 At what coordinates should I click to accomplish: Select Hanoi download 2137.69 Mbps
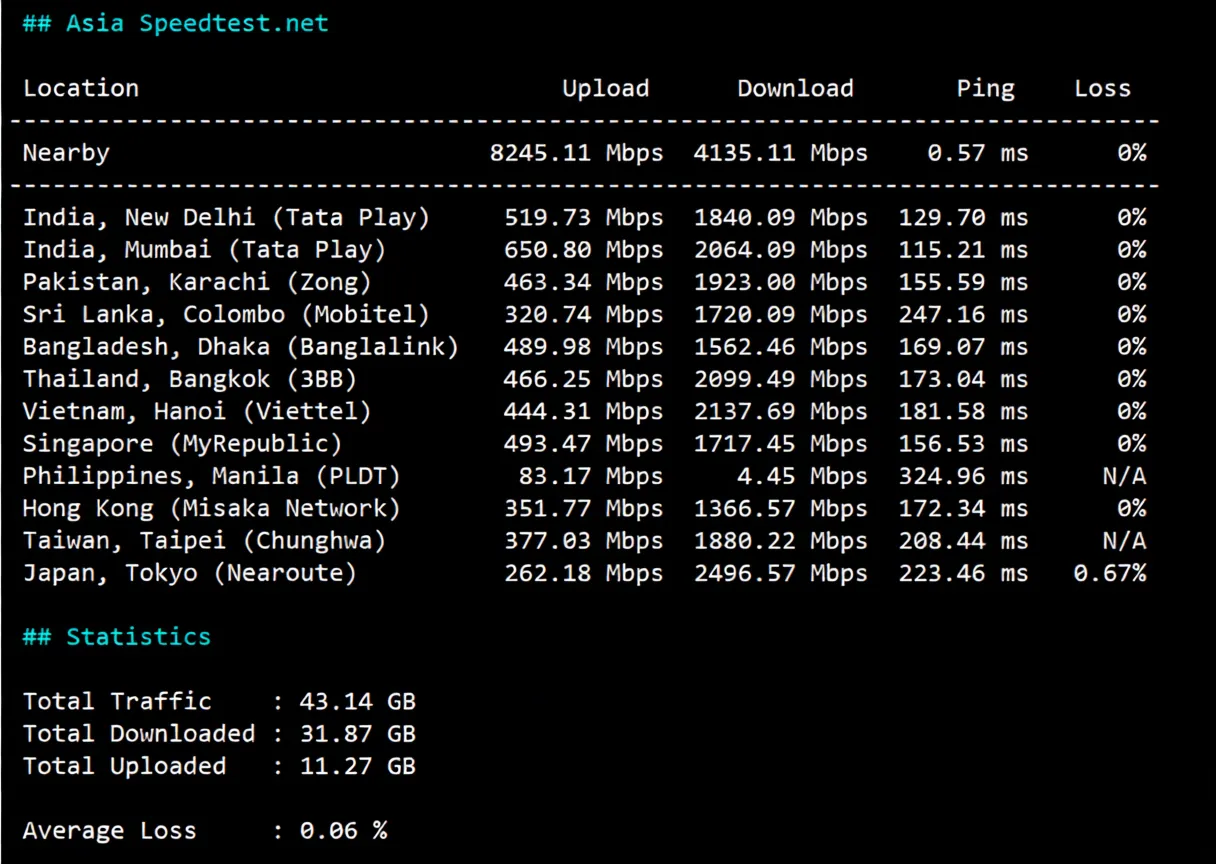781,412
